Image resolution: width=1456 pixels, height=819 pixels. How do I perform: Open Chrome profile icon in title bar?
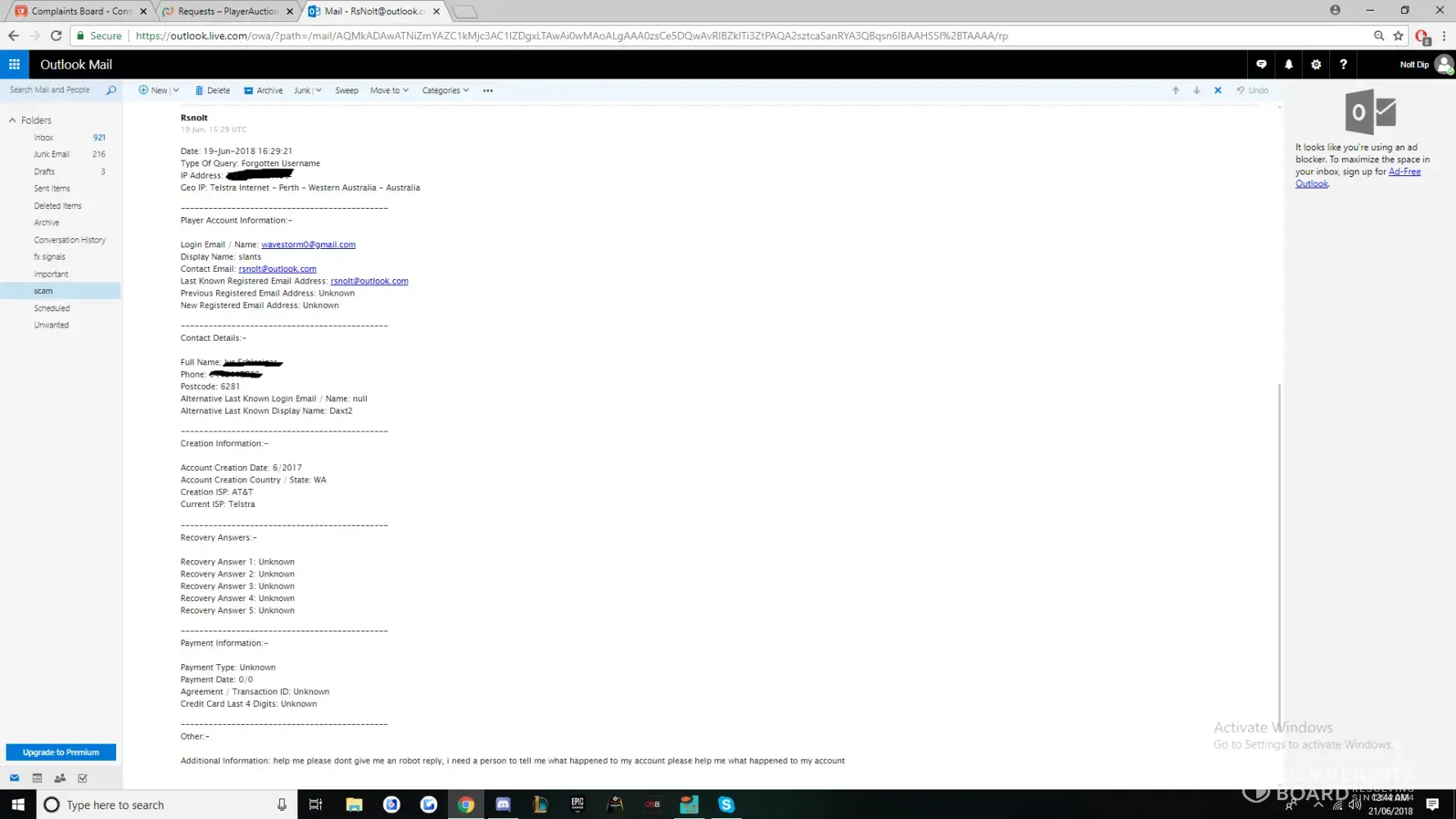(1336, 10)
